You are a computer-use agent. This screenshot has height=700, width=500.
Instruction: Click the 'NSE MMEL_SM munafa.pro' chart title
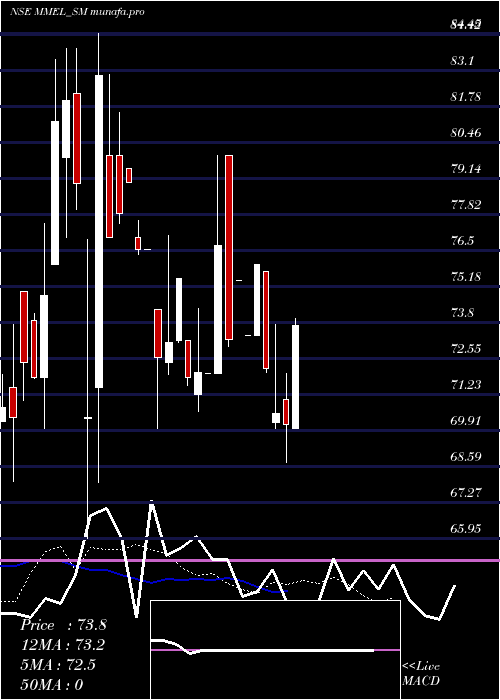[77, 12]
